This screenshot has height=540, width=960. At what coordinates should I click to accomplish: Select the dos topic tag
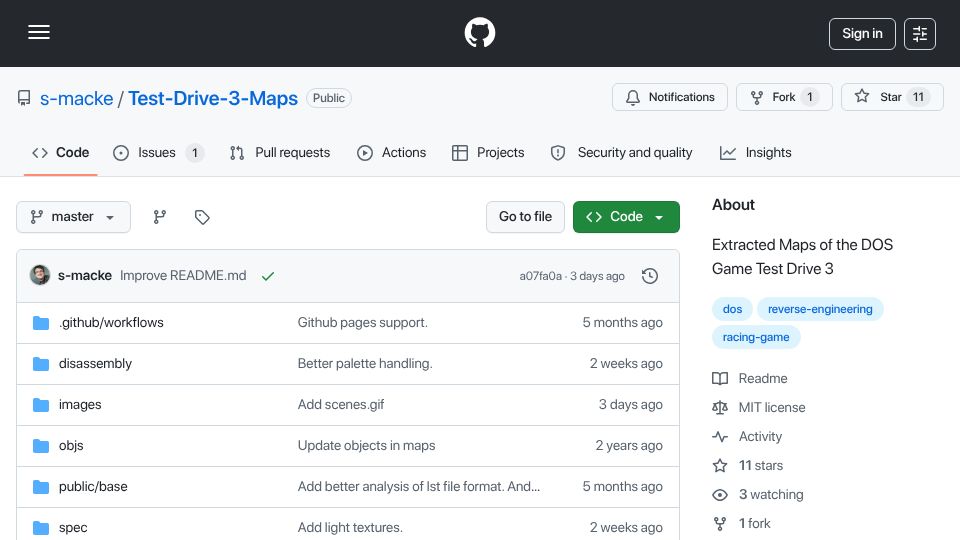pos(732,309)
